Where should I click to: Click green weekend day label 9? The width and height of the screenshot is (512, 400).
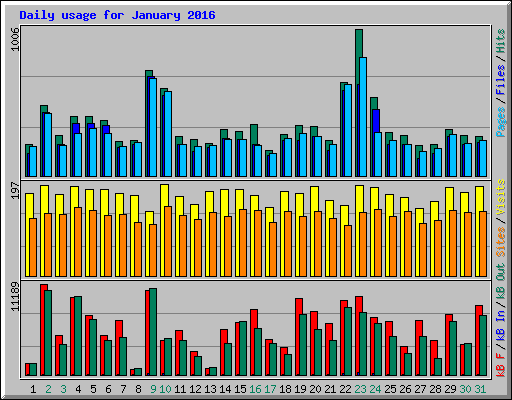click(153, 389)
